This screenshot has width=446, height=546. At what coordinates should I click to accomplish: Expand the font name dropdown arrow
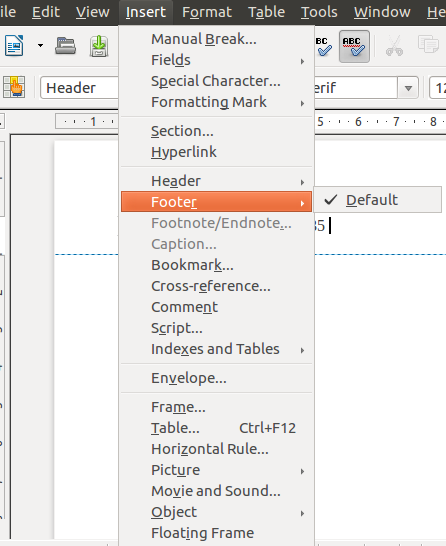pyautogui.click(x=408, y=88)
